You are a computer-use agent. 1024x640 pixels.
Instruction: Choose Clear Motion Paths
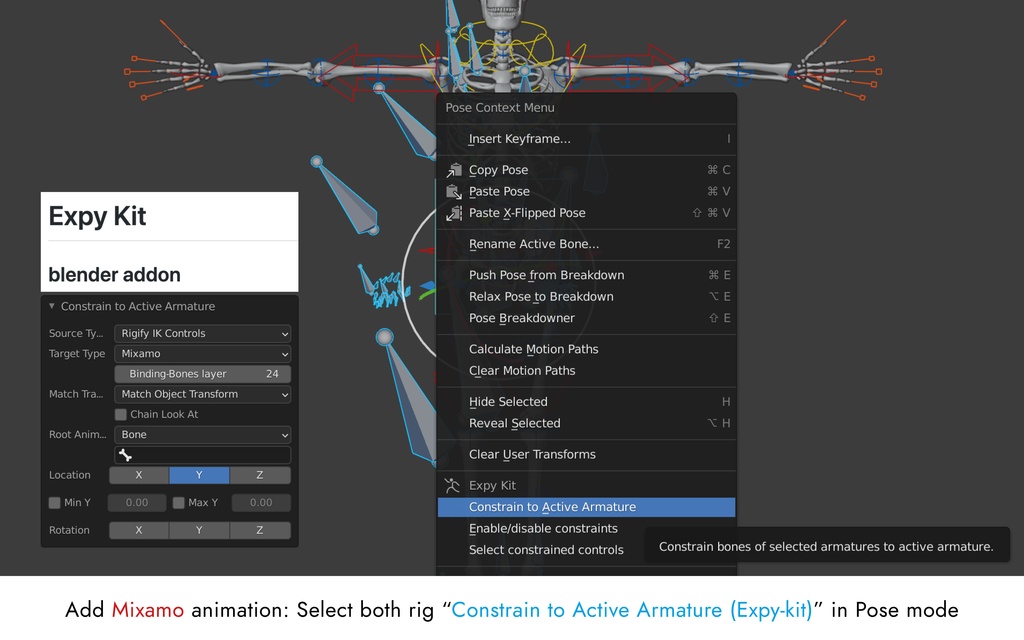pos(586,370)
